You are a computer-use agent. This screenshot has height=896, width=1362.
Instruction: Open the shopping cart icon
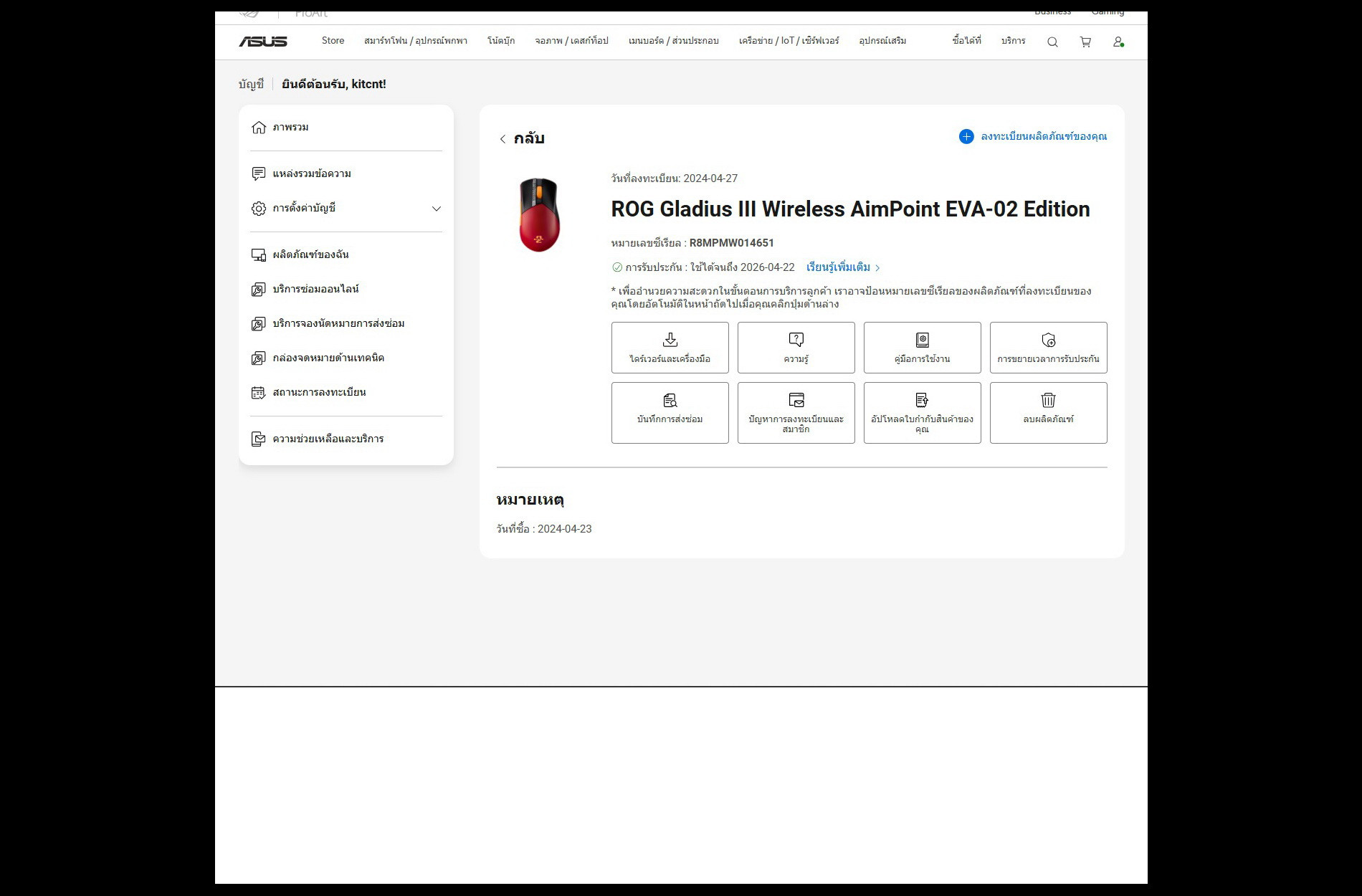[x=1085, y=42]
